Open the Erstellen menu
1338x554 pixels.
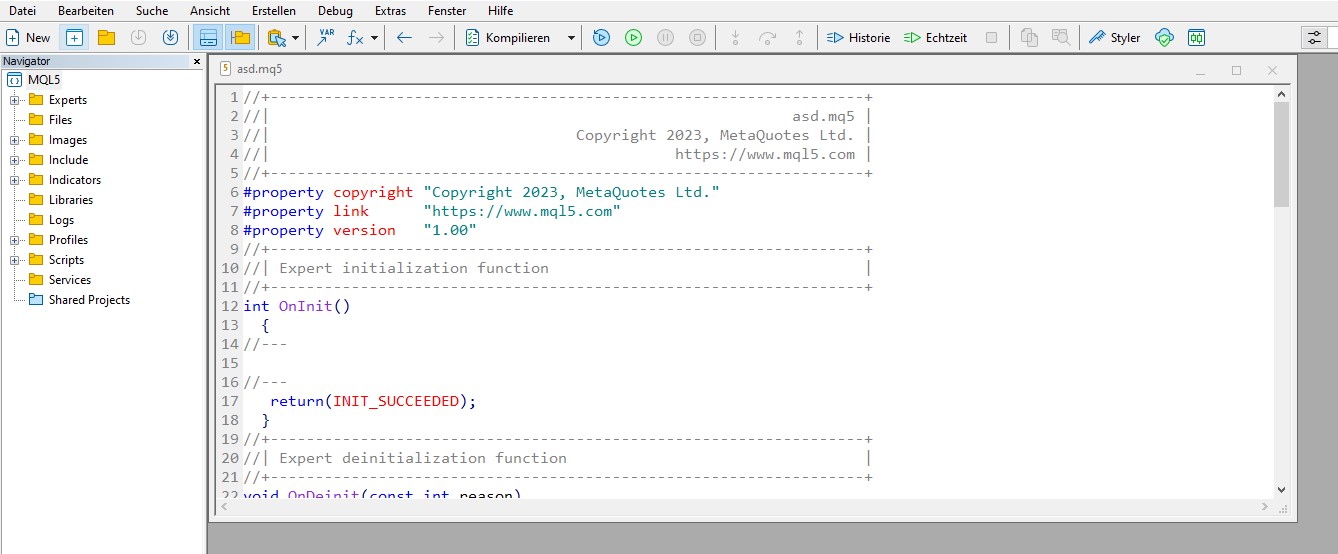pos(274,10)
